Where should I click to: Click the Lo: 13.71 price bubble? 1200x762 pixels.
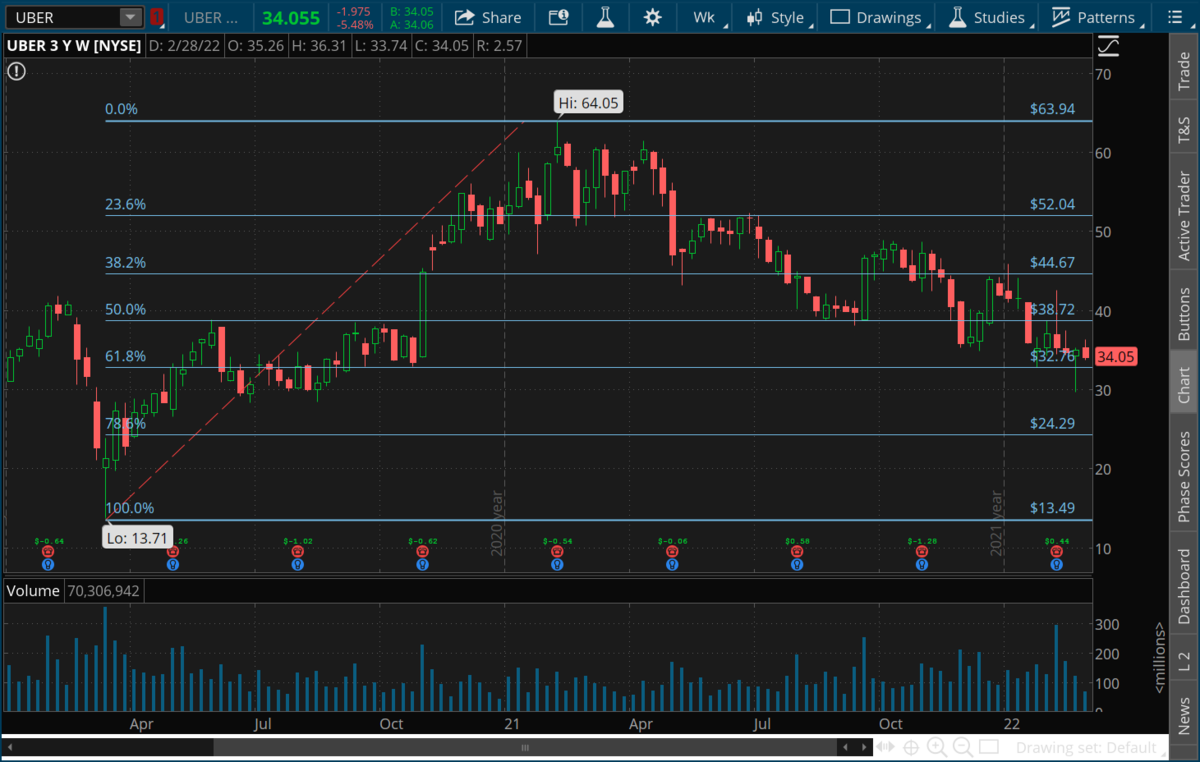coord(137,538)
